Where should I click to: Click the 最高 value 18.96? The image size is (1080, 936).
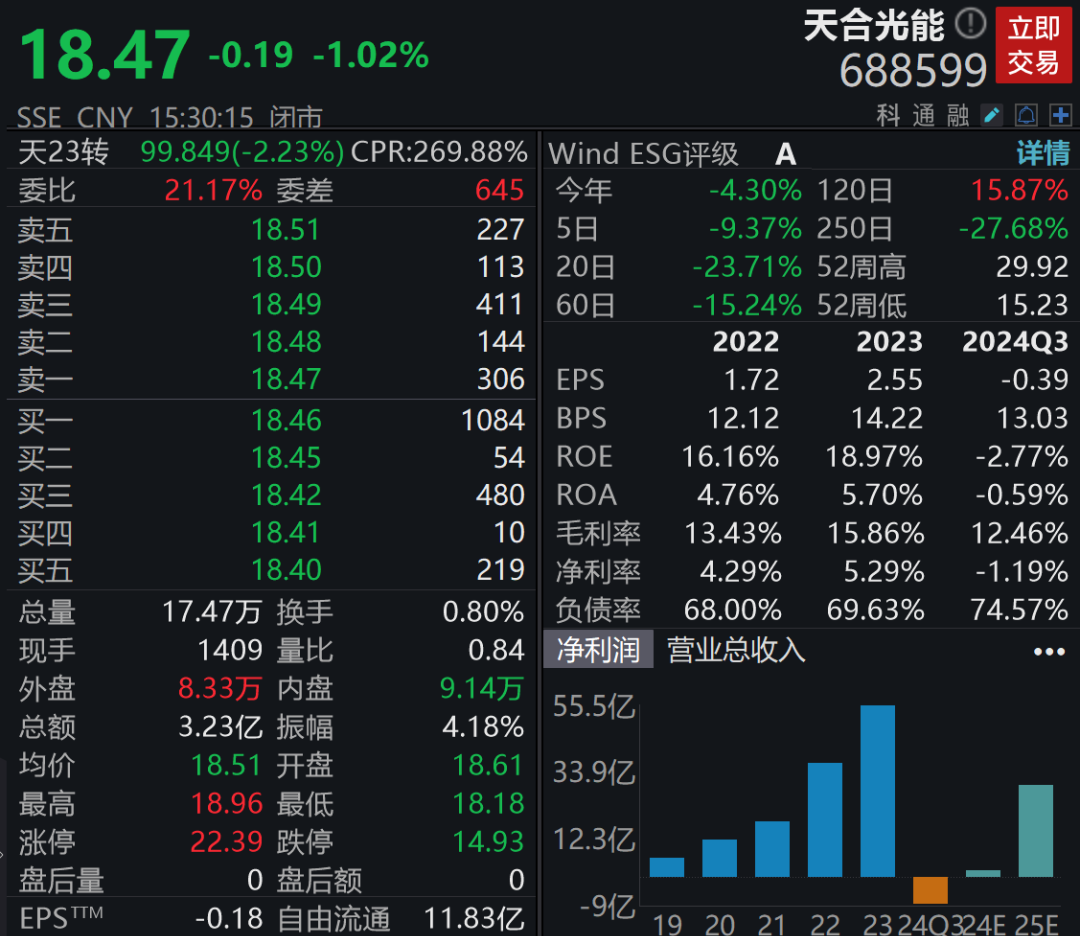[227, 803]
